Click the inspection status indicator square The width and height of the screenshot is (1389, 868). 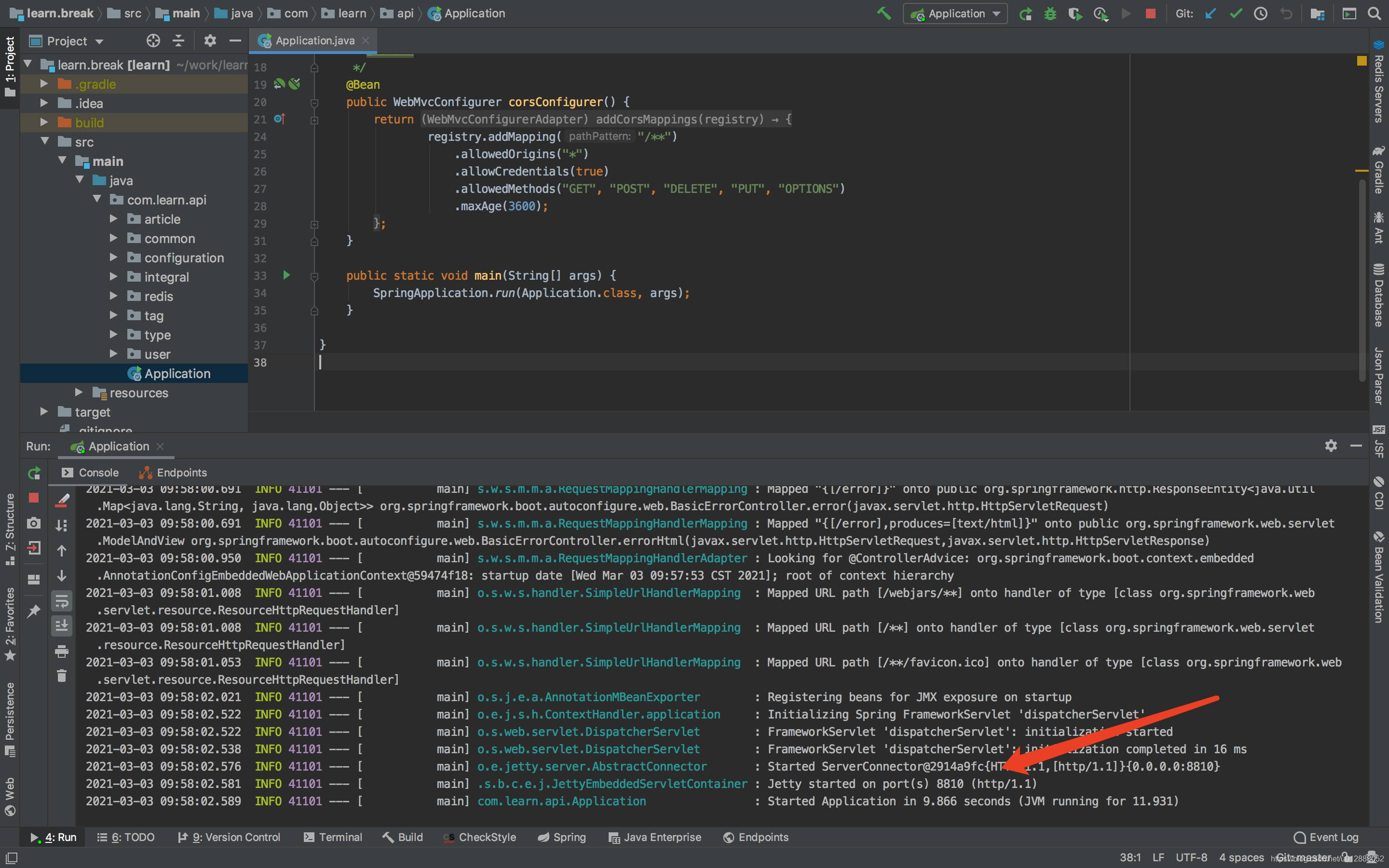coord(1362,60)
